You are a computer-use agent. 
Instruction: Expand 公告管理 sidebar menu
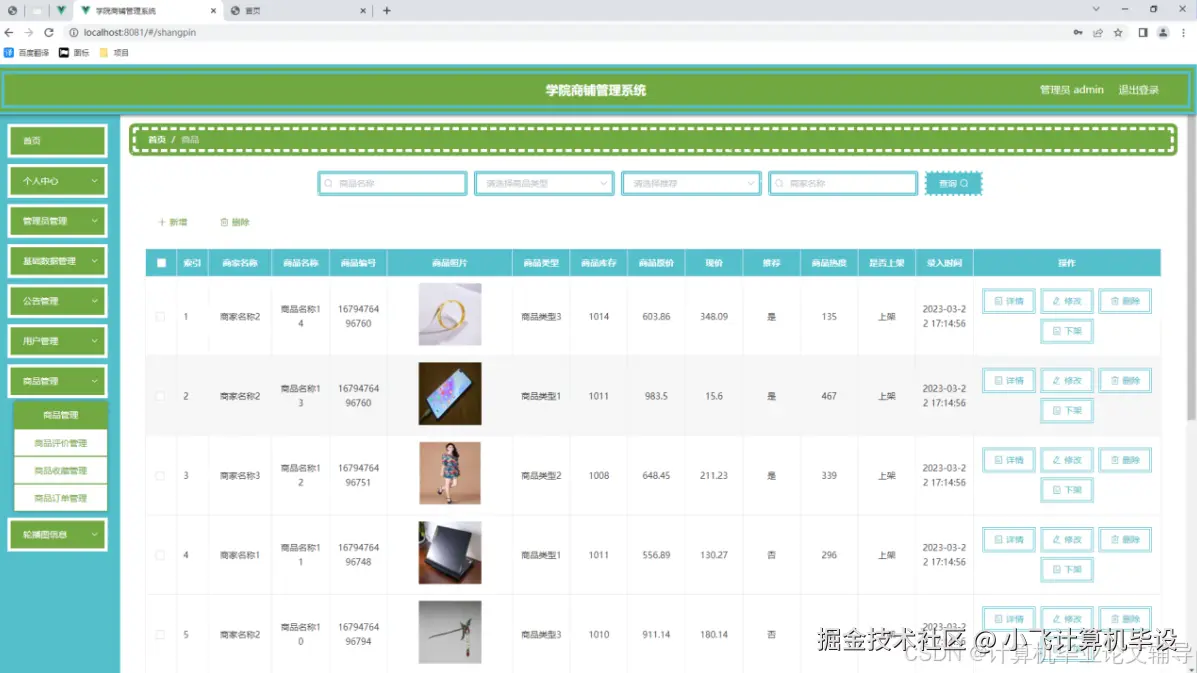coord(57,301)
